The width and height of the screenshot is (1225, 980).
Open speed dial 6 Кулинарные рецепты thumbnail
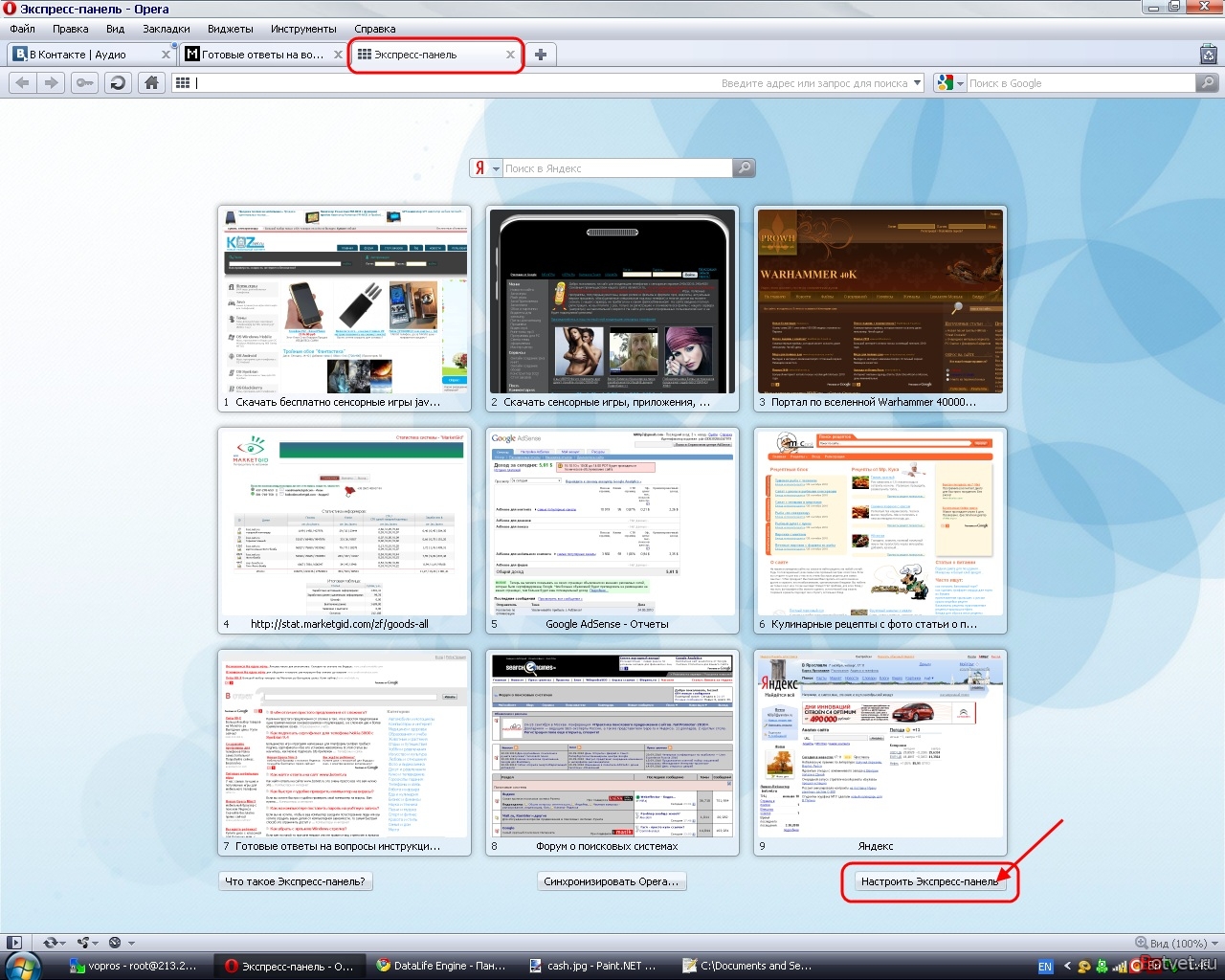coord(880,530)
